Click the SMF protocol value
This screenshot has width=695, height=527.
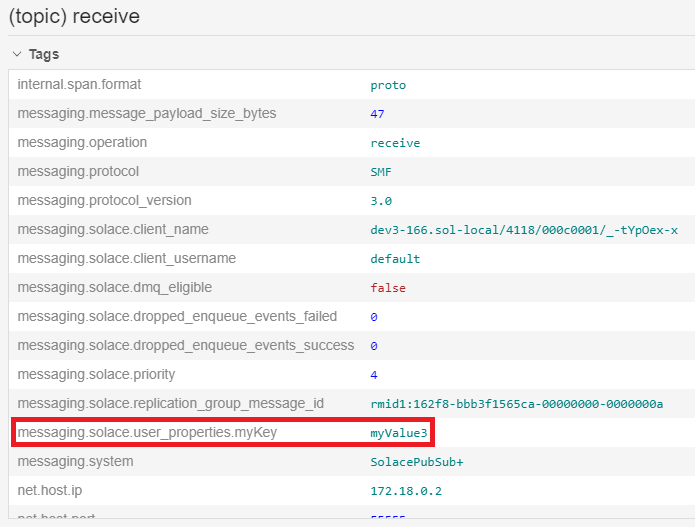click(381, 173)
